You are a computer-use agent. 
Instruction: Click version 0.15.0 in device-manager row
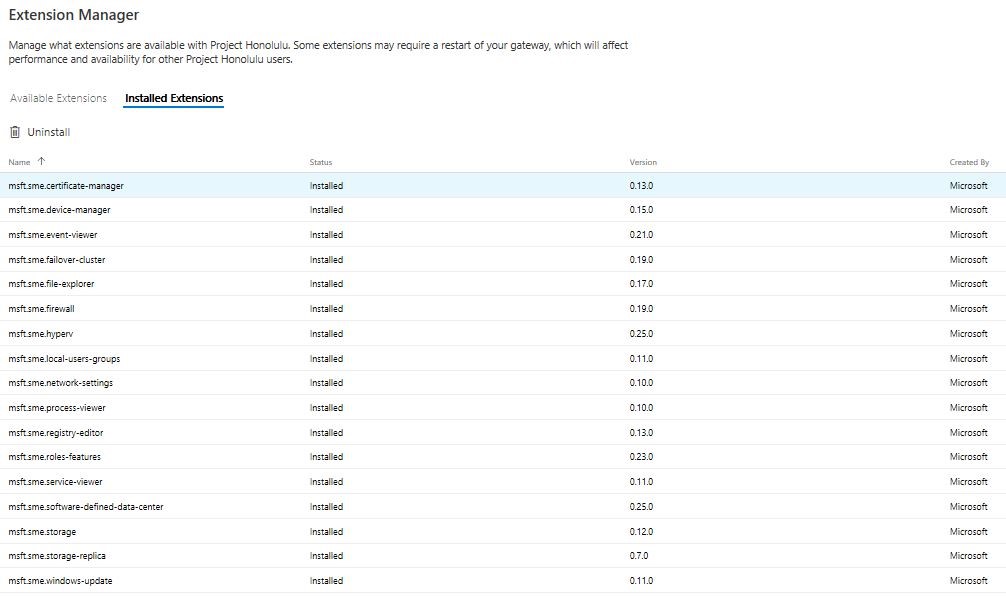[x=642, y=210]
